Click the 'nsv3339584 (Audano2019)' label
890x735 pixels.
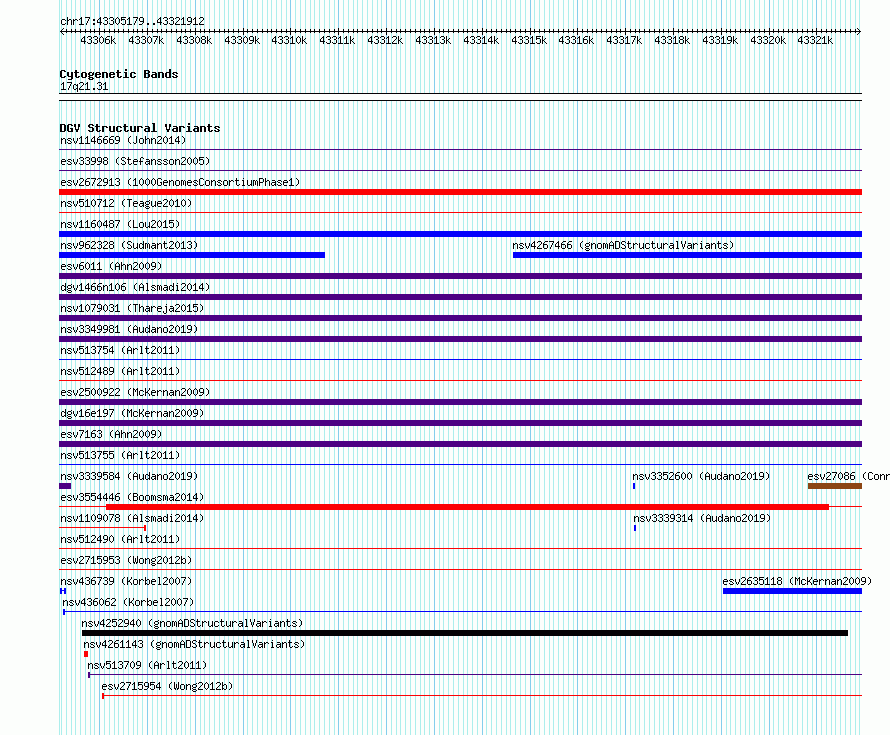(x=129, y=476)
